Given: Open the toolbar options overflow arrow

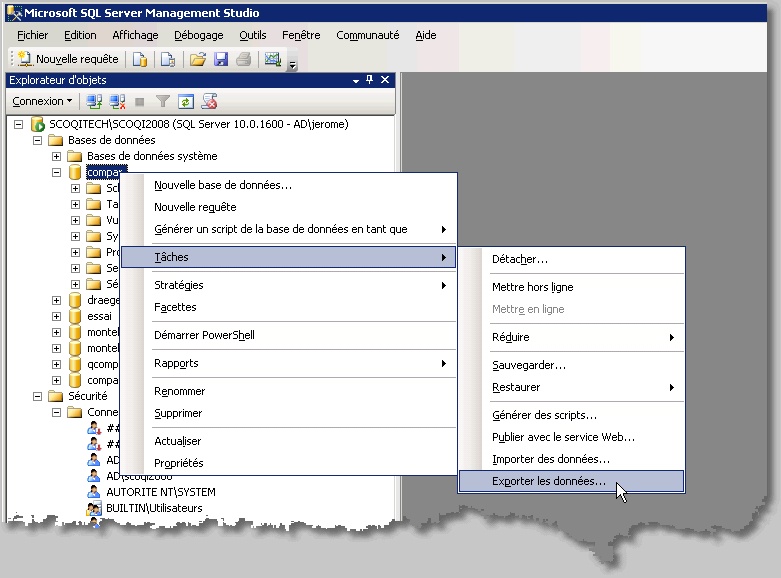Looking at the screenshot, I should 292,64.
